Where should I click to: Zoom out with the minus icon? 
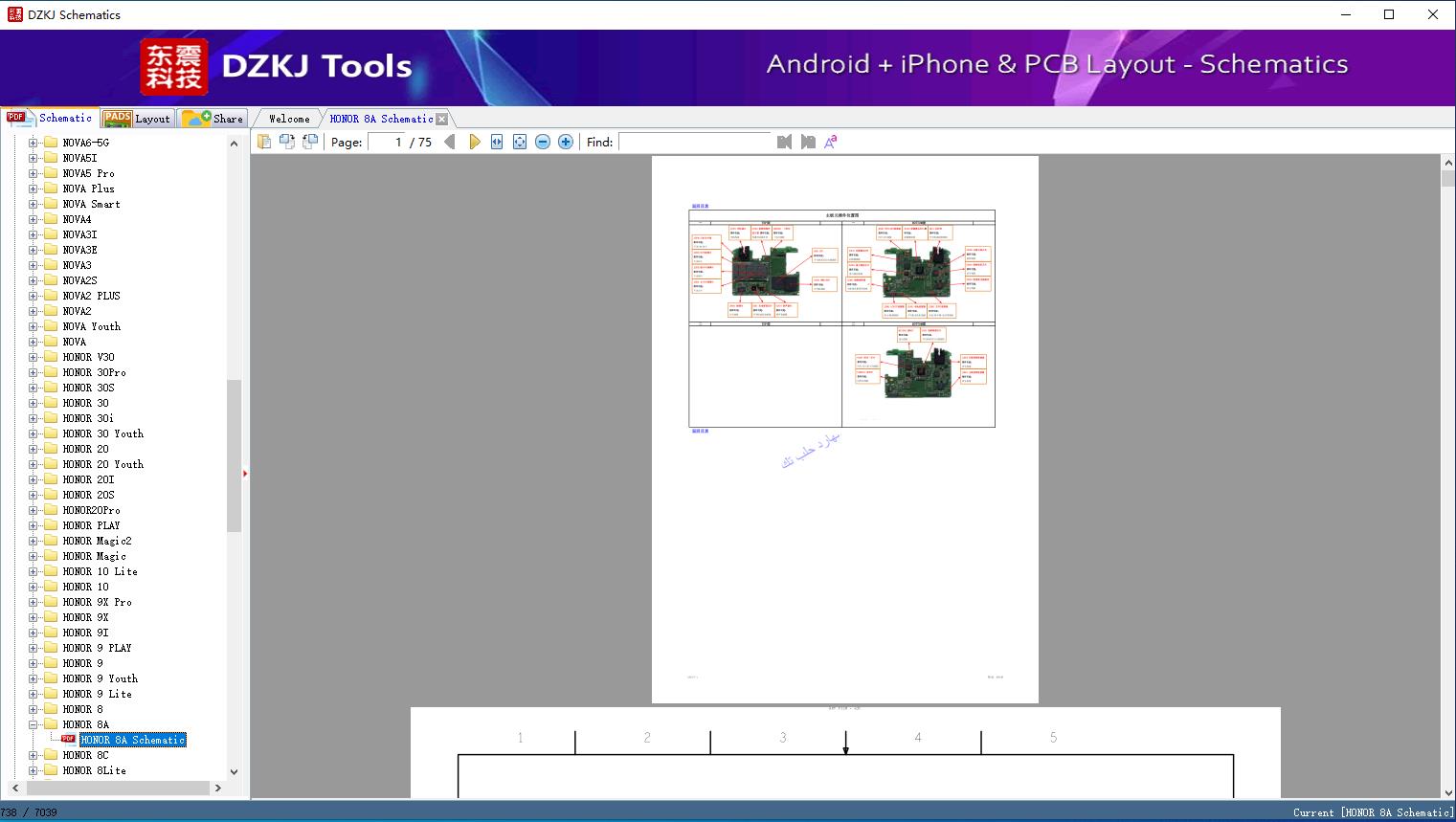click(543, 142)
